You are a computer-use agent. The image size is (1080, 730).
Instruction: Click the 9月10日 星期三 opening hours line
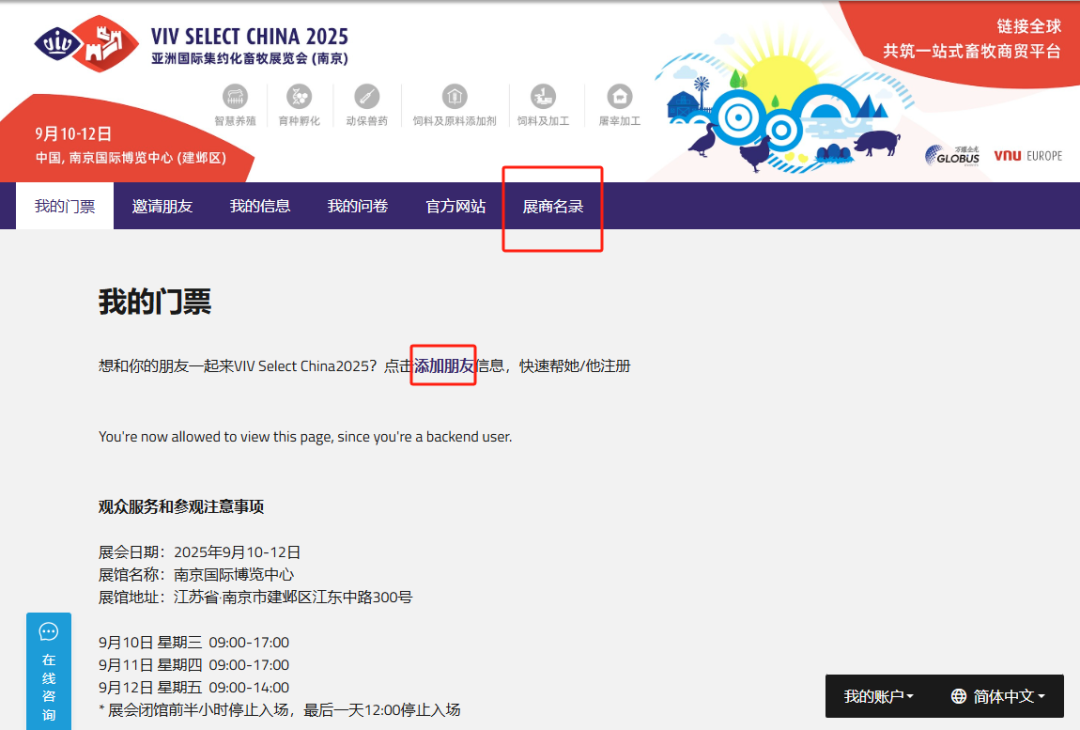[x=194, y=643]
